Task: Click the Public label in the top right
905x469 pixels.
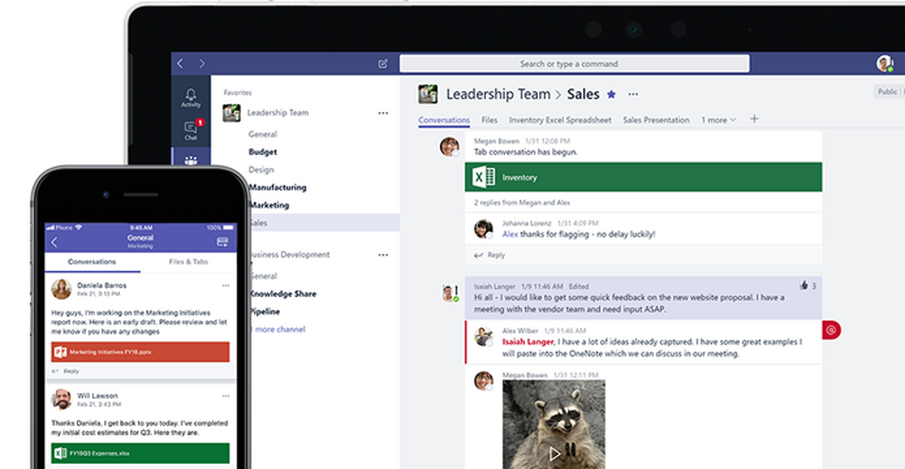Action: tap(888, 92)
